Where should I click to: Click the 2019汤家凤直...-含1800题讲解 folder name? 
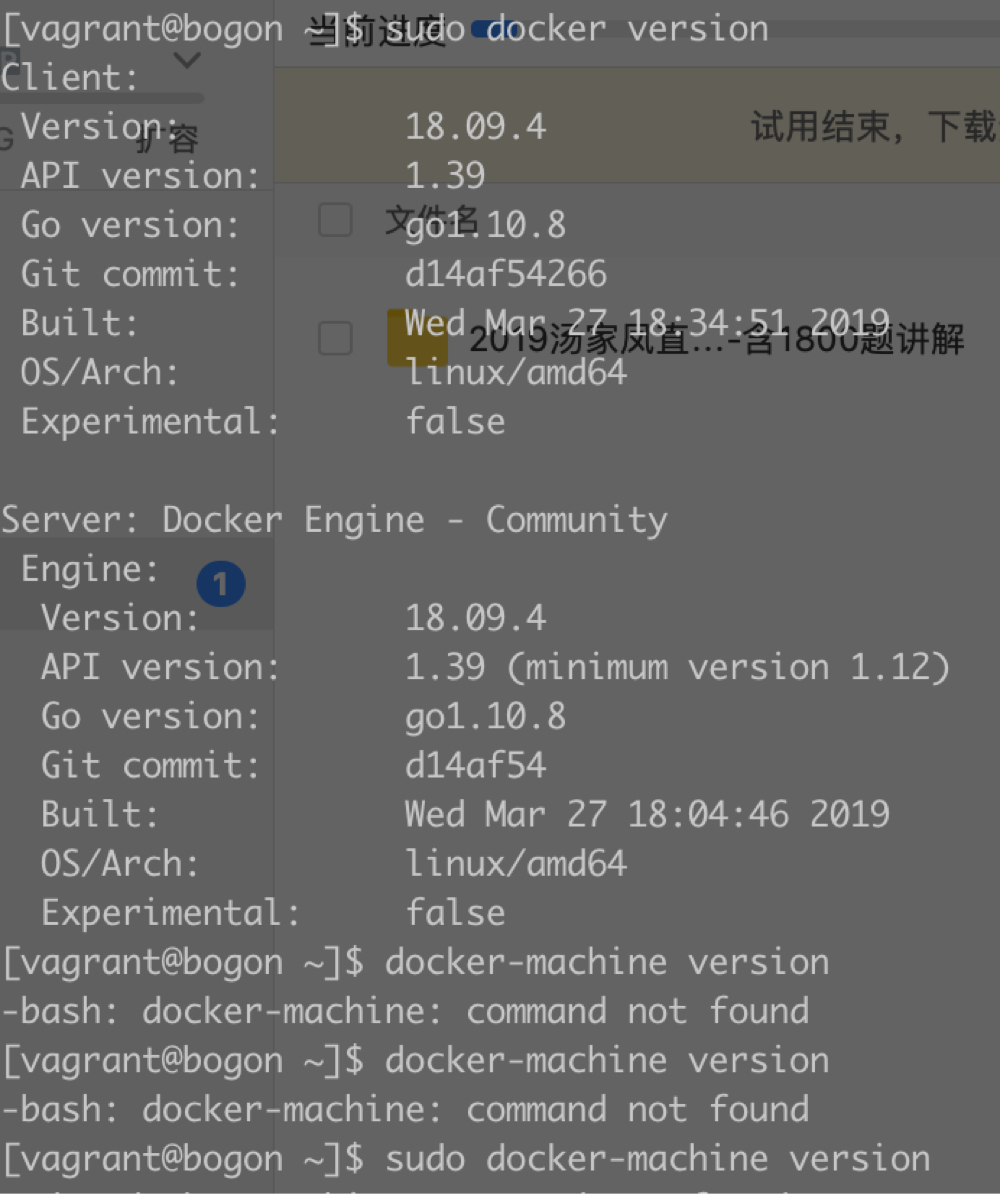coord(716,341)
